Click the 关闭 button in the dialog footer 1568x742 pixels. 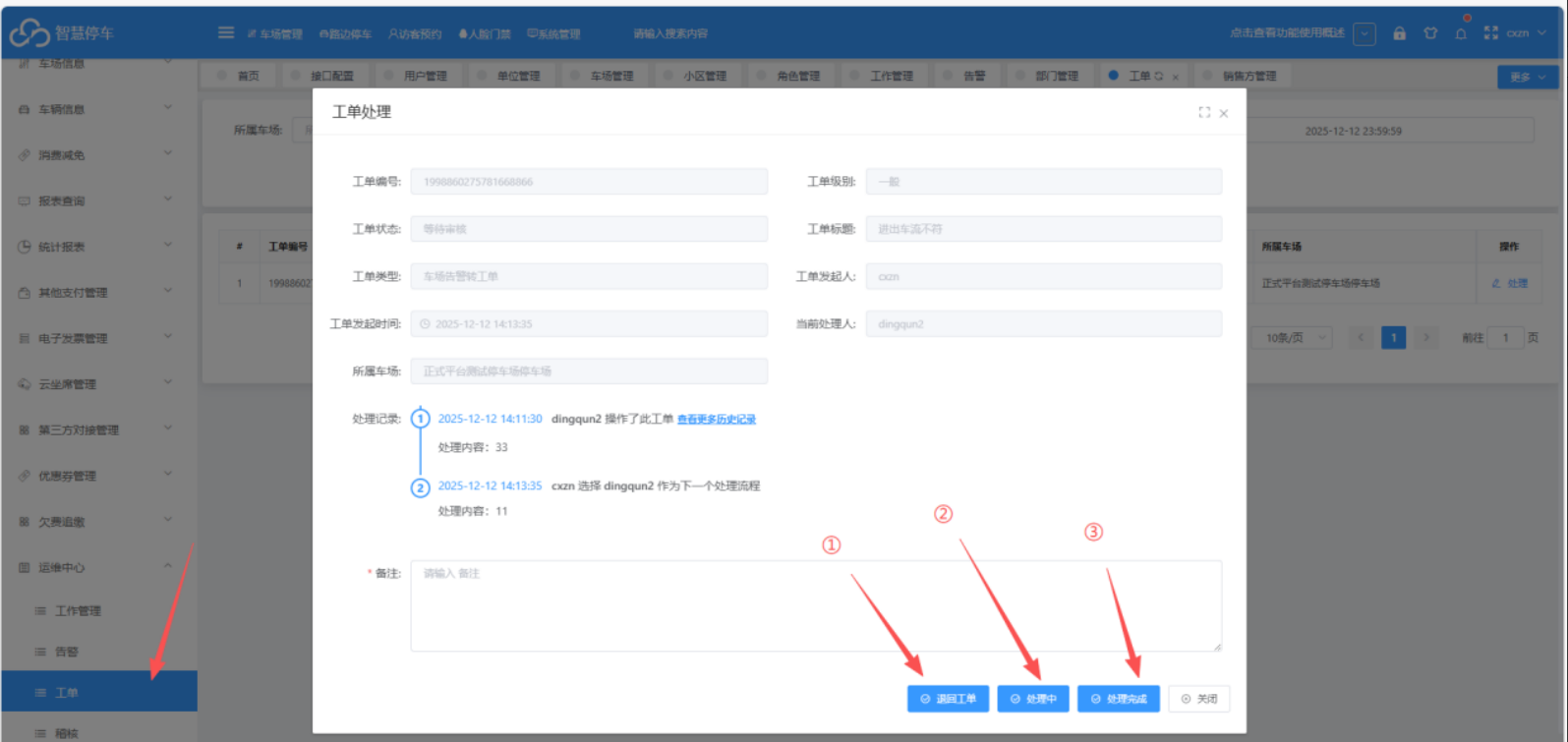(x=1199, y=699)
